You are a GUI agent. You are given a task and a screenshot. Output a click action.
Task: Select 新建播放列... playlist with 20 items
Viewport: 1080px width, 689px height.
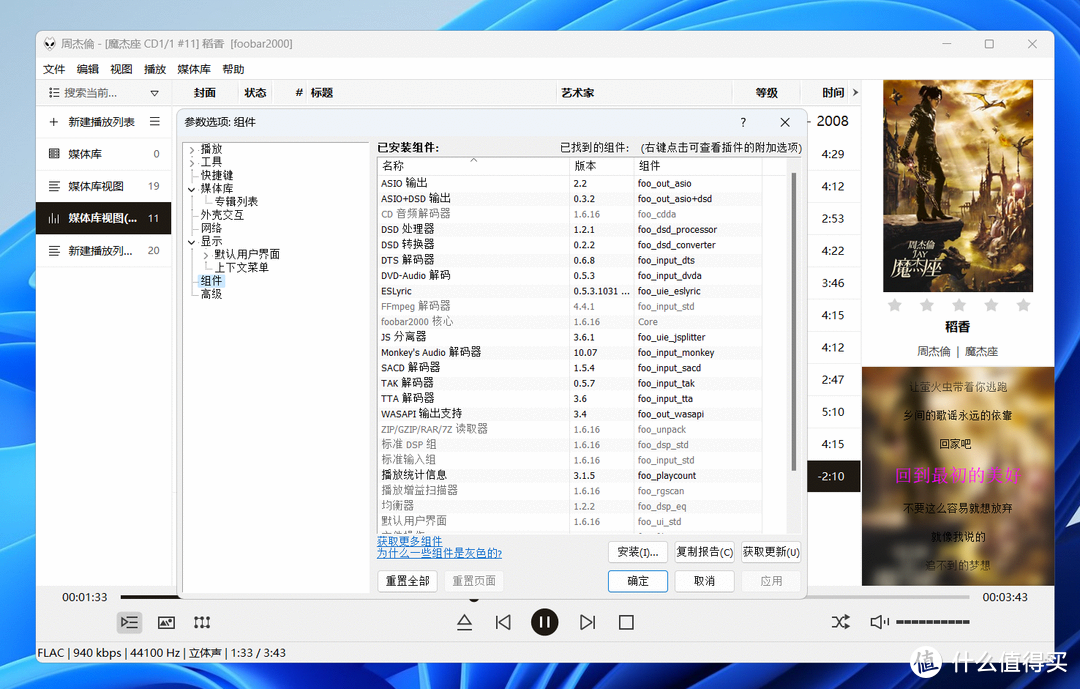tap(103, 251)
